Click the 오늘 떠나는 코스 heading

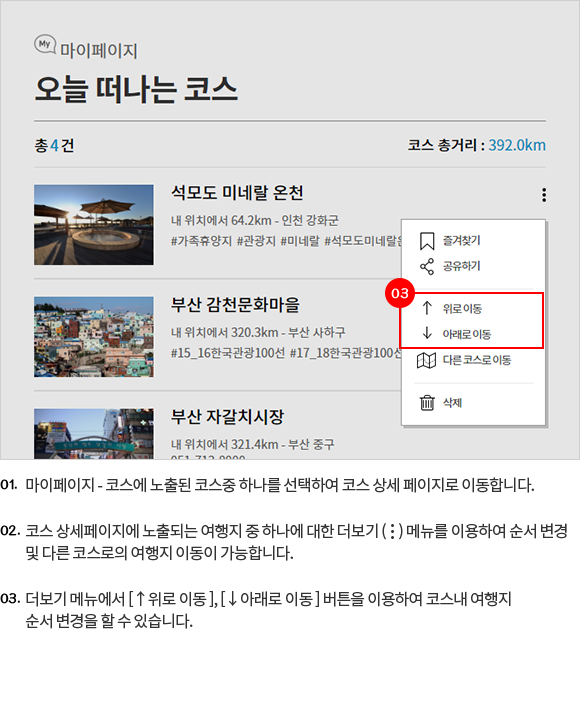(136, 89)
